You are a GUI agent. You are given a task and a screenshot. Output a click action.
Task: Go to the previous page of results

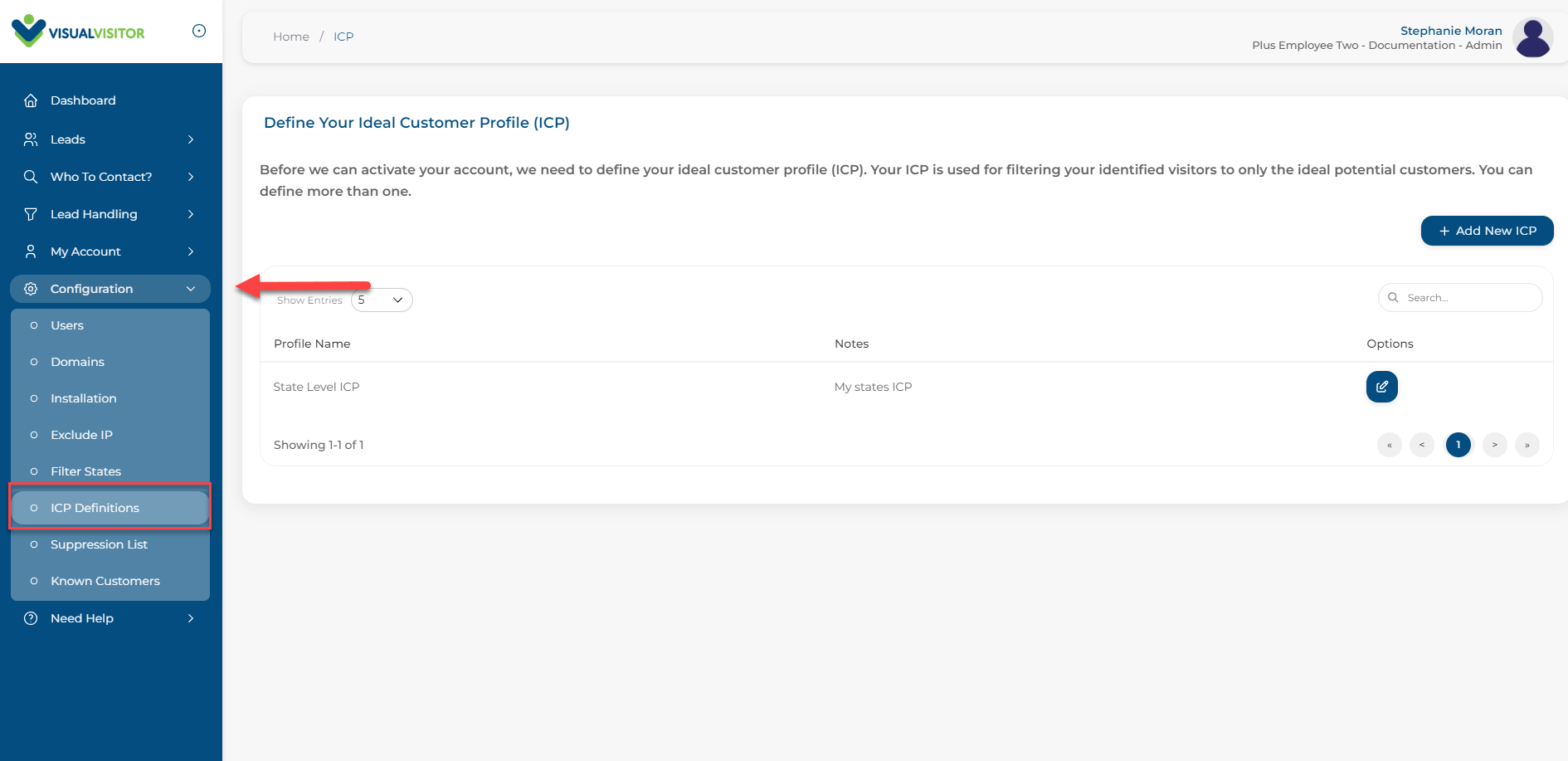[1422, 445]
